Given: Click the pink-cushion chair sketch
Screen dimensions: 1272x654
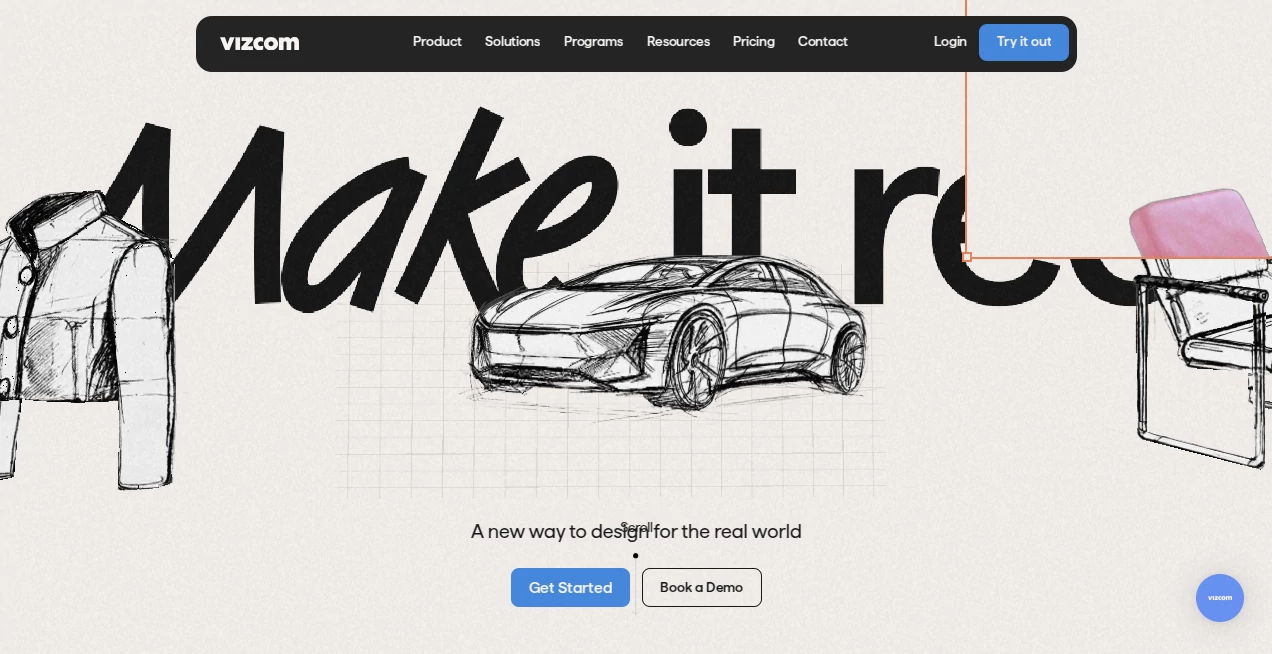Looking at the screenshot, I should 1200,328.
